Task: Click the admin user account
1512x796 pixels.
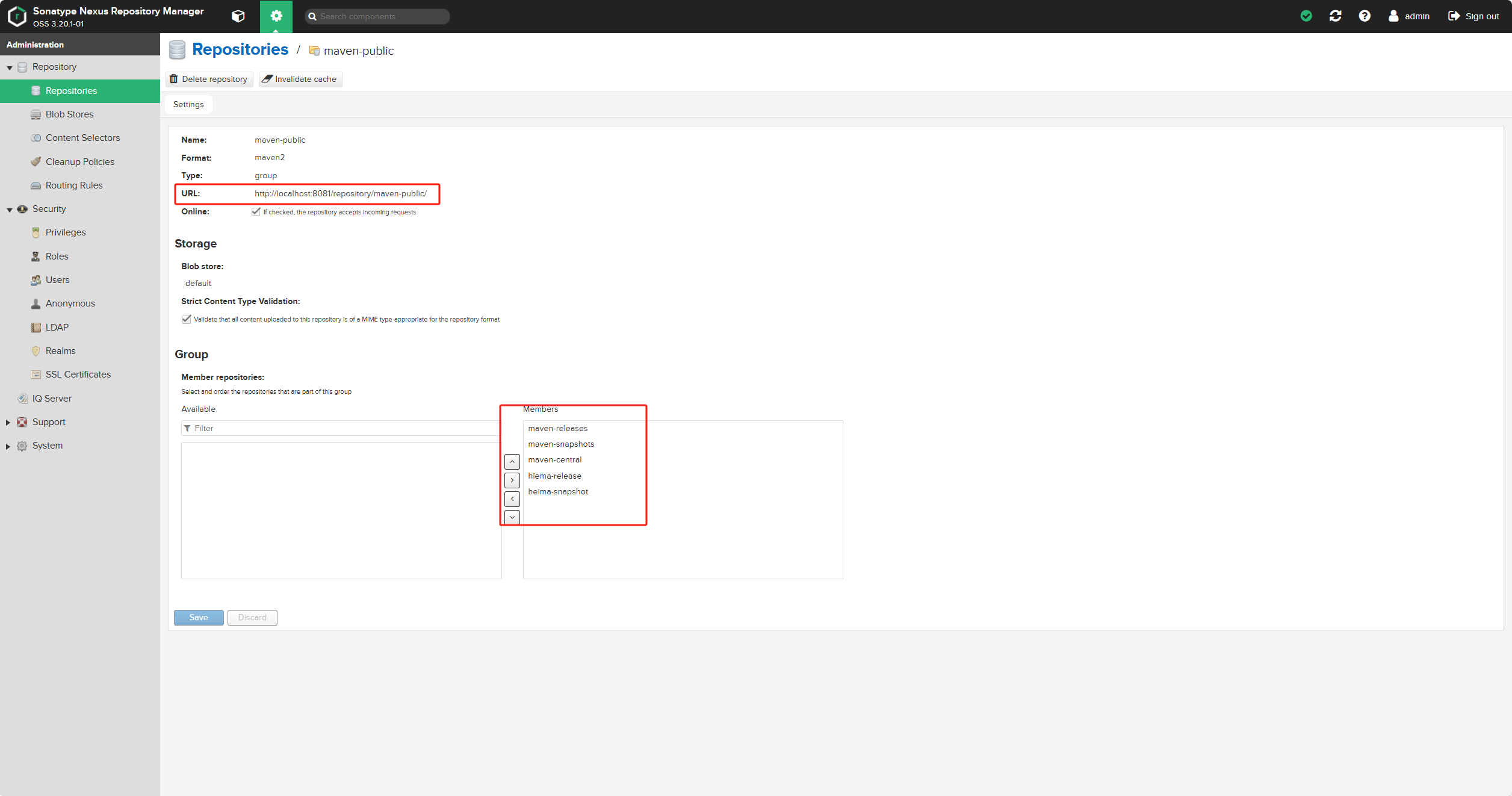Action: click(x=1409, y=16)
